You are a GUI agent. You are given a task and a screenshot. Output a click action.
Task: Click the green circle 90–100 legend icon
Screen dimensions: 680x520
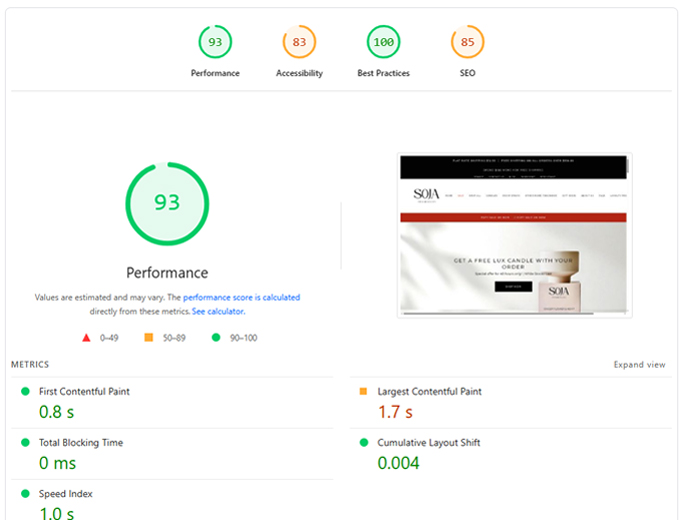tap(216, 338)
